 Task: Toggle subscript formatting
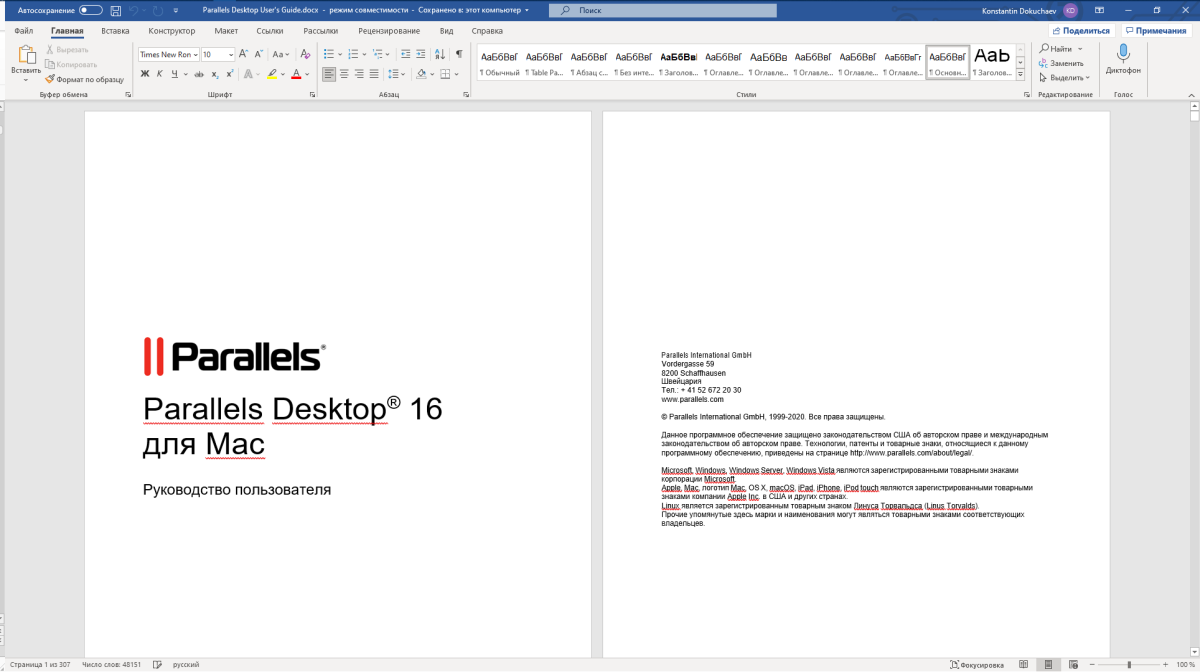pyautogui.click(x=215, y=74)
